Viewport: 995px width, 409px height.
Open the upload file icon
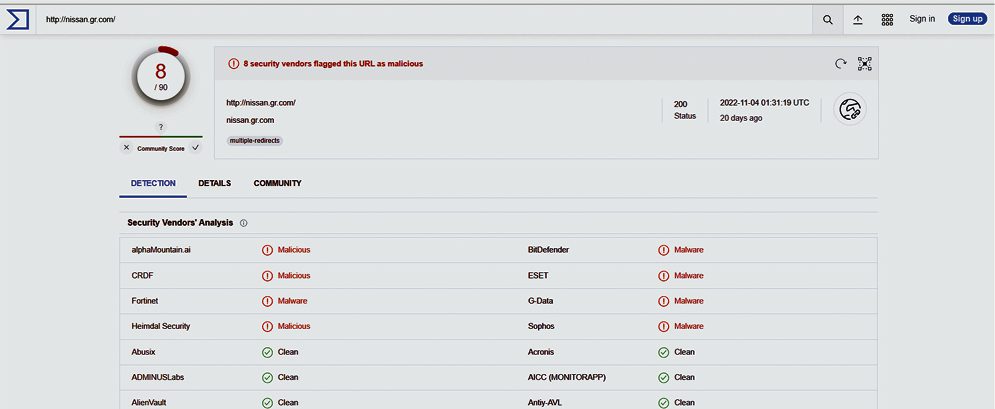coord(857,20)
